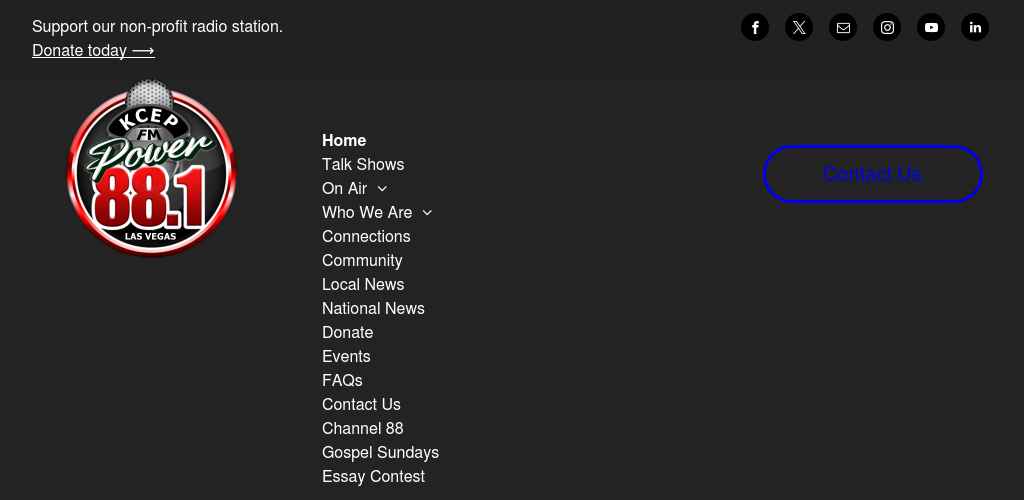Image resolution: width=1024 pixels, height=500 pixels.
Task: Click the blue Contact Us button
Action: coord(872,174)
